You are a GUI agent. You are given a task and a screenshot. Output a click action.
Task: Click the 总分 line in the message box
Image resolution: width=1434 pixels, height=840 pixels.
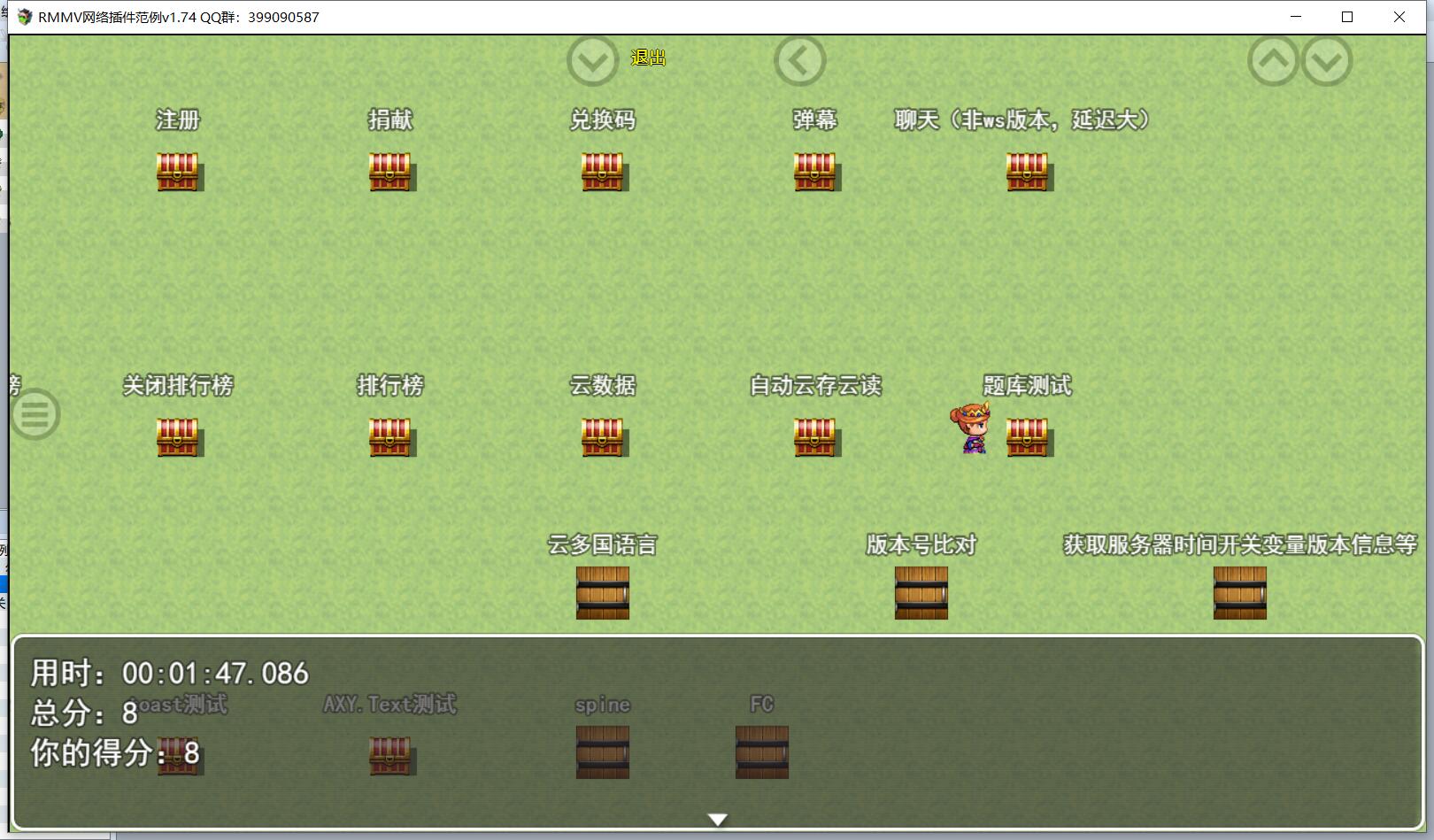[84, 713]
